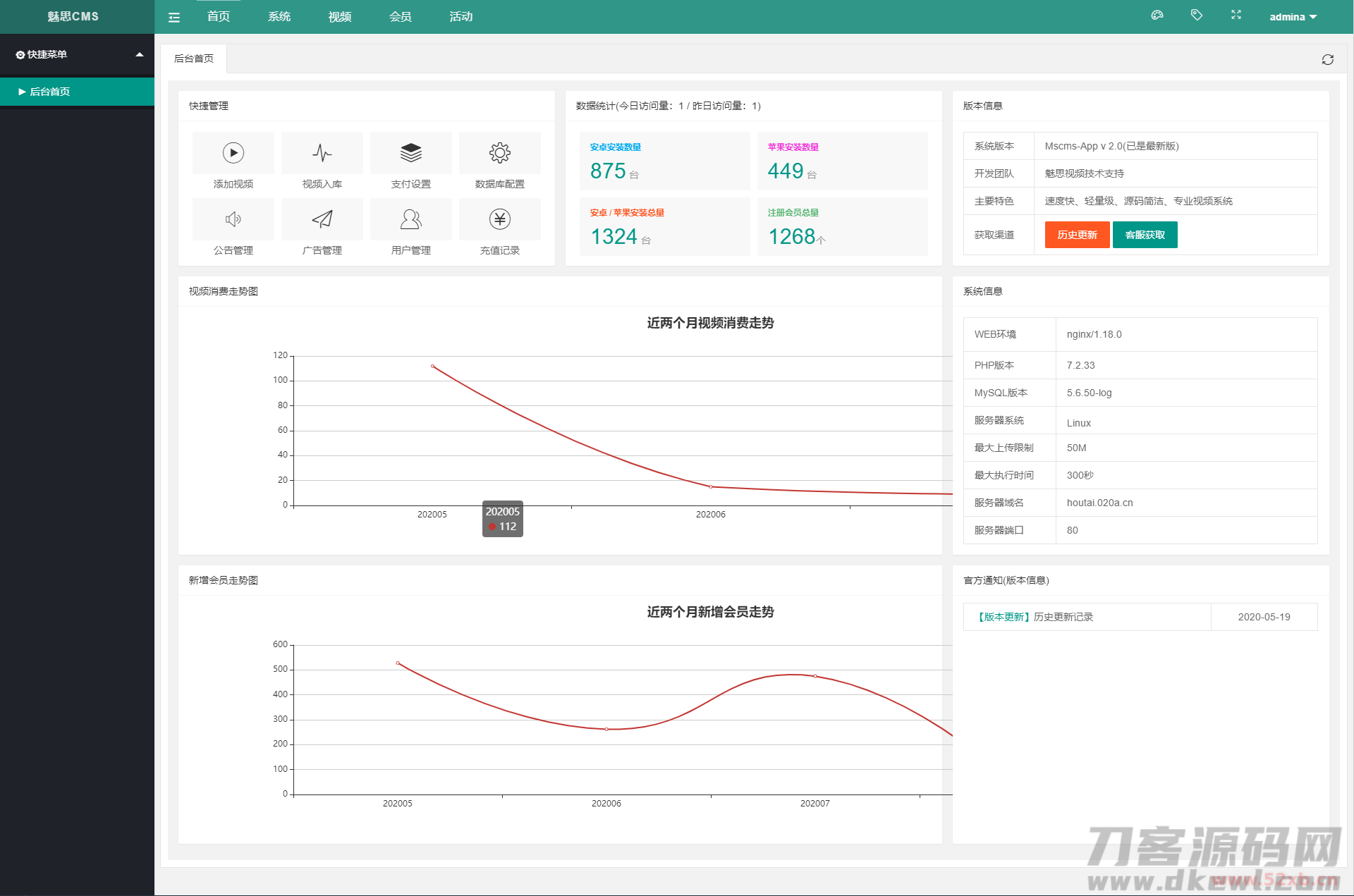Viewport: 1354px width, 896px height.
Task: Open ad management paper plane icon
Action: 322,219
